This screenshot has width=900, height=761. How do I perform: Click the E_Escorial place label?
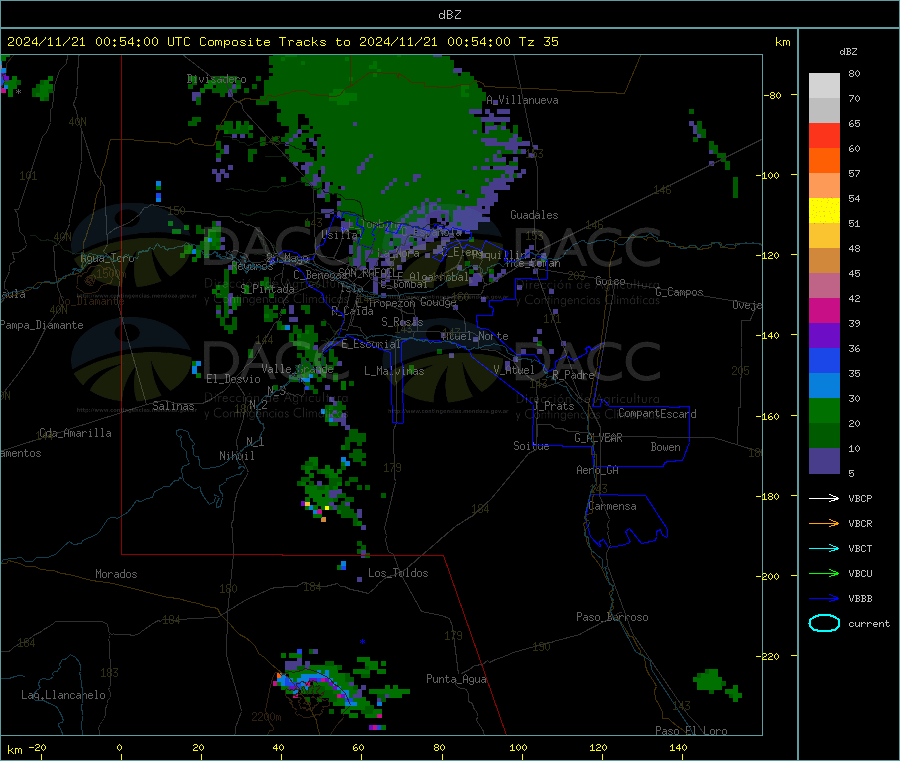click(x=371, y=344)
